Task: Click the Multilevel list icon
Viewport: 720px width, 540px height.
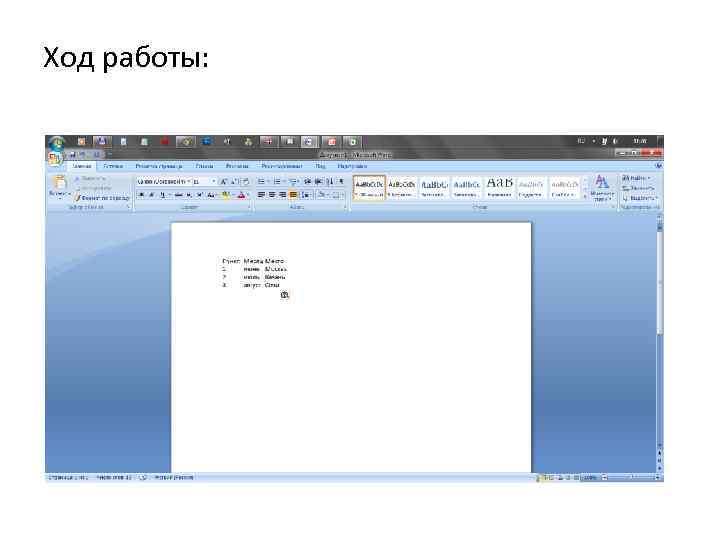Action: coord(294,182)
